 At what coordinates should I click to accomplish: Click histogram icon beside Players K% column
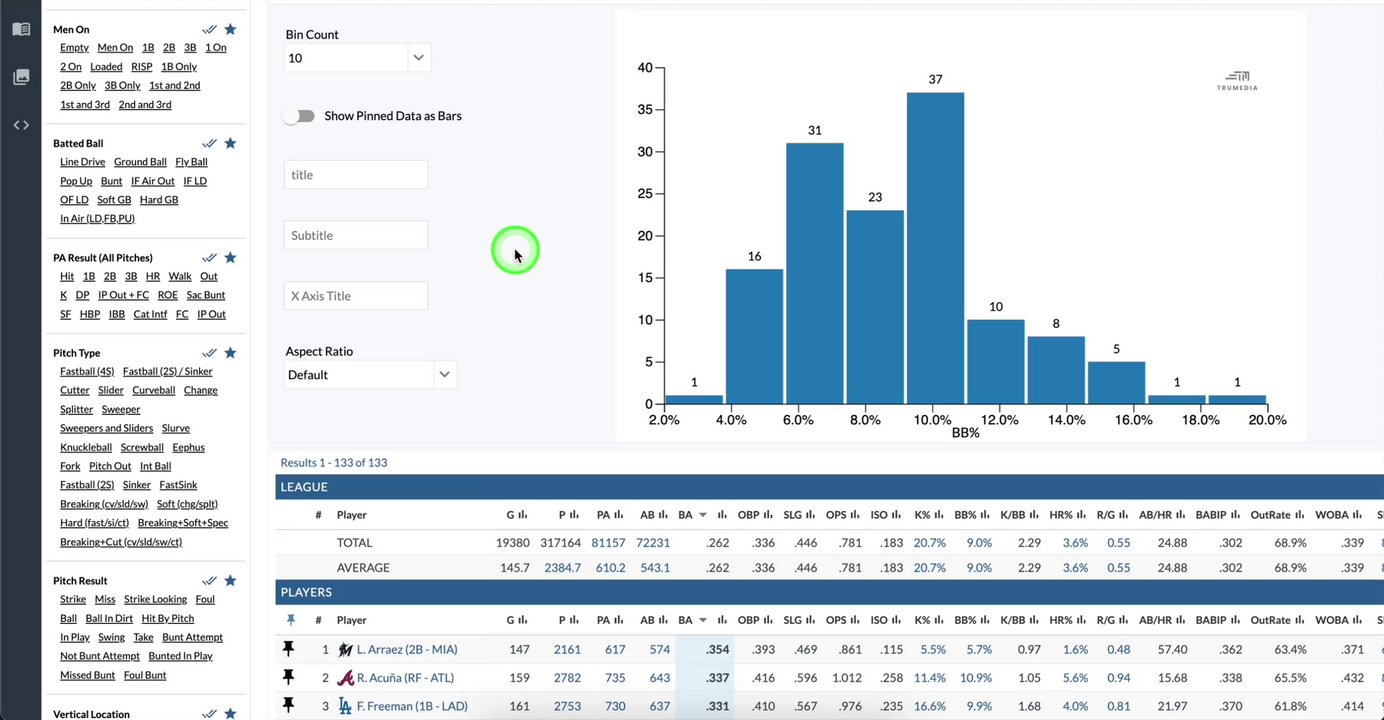click(940, 620)
